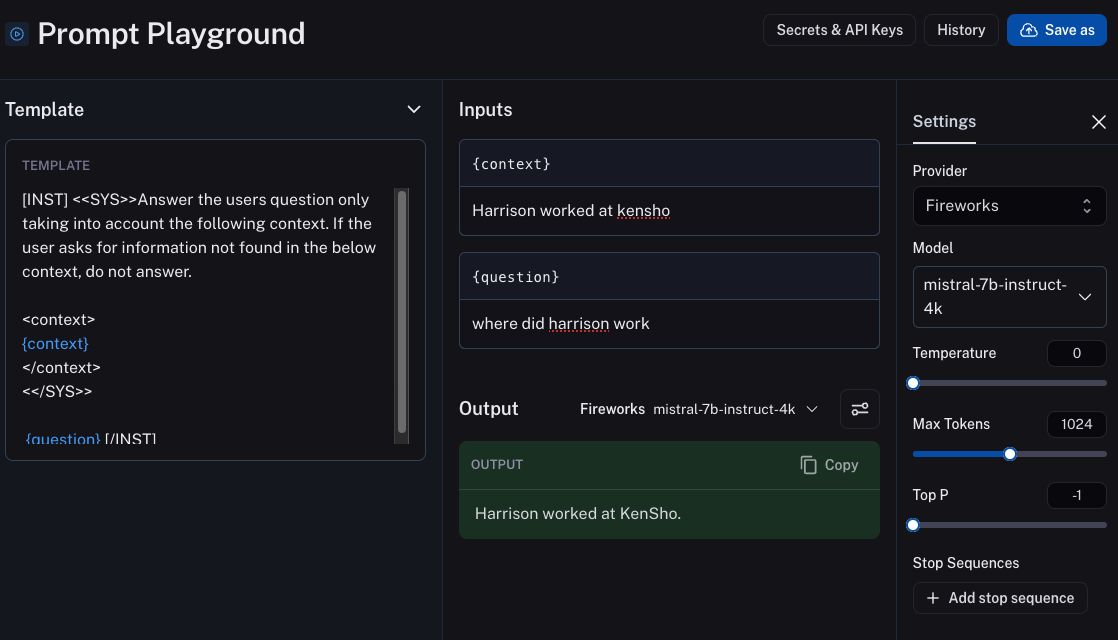Click the template editor scrollbar
Viewport: 1118px width, 640px height.
(x=401, y=310)
